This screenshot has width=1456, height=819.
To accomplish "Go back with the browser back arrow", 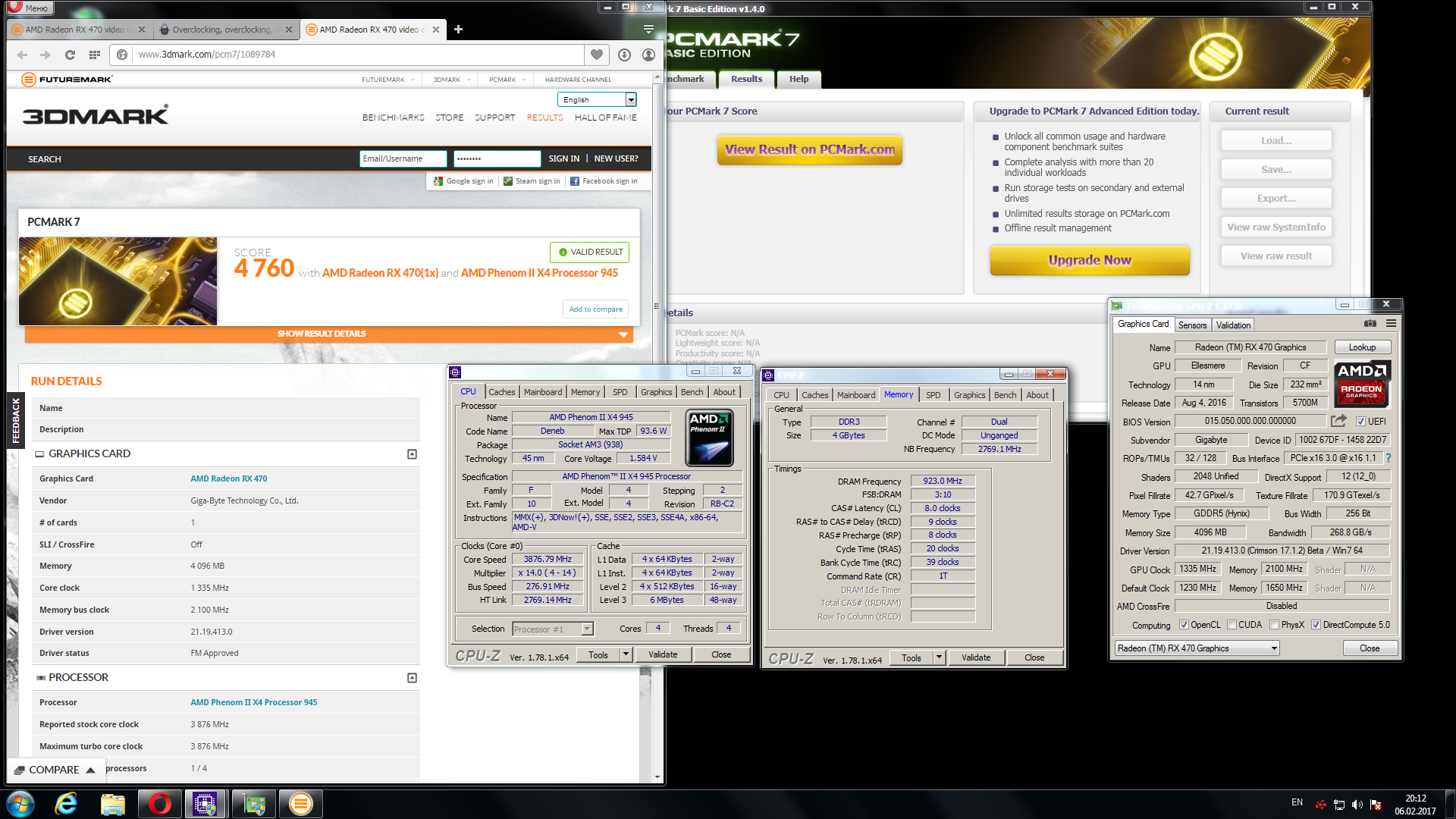I will click(x=23, y=55).
